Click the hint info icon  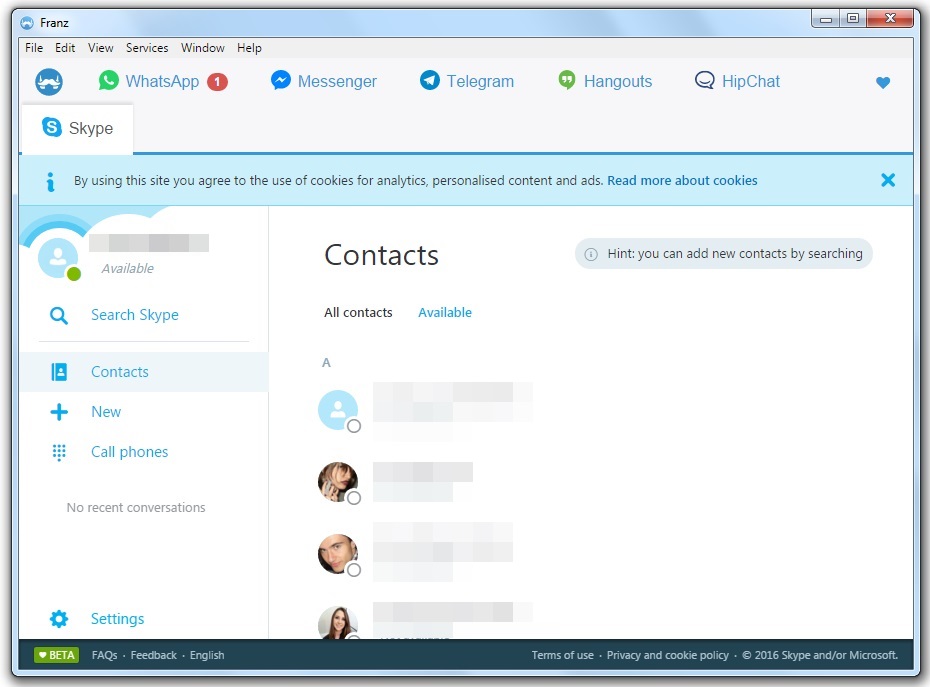click(x=591, y=255)
